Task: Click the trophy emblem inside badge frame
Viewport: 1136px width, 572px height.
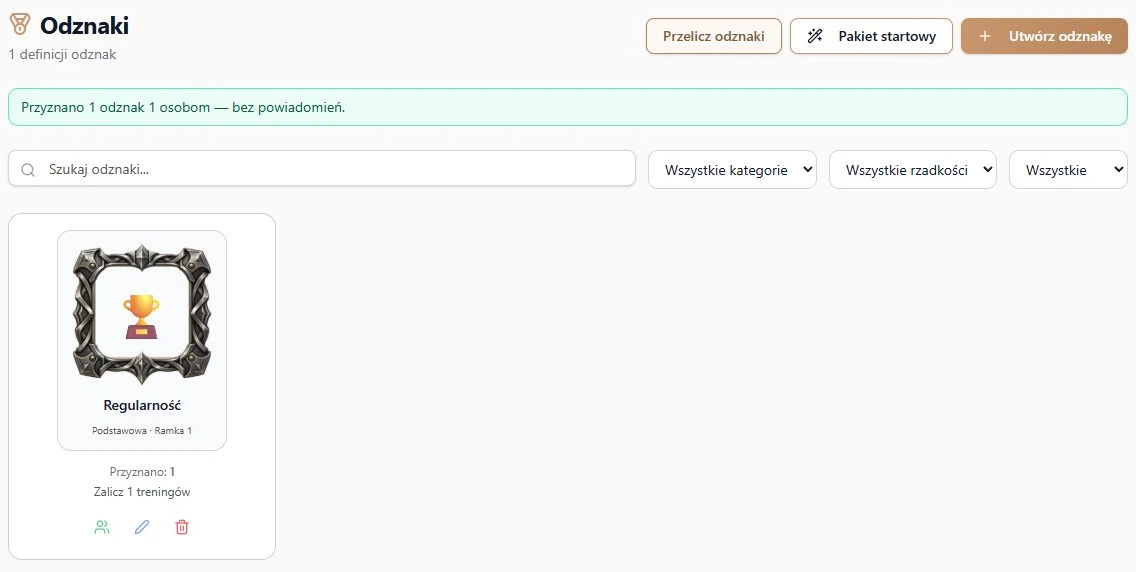Action: click(141, 316)
